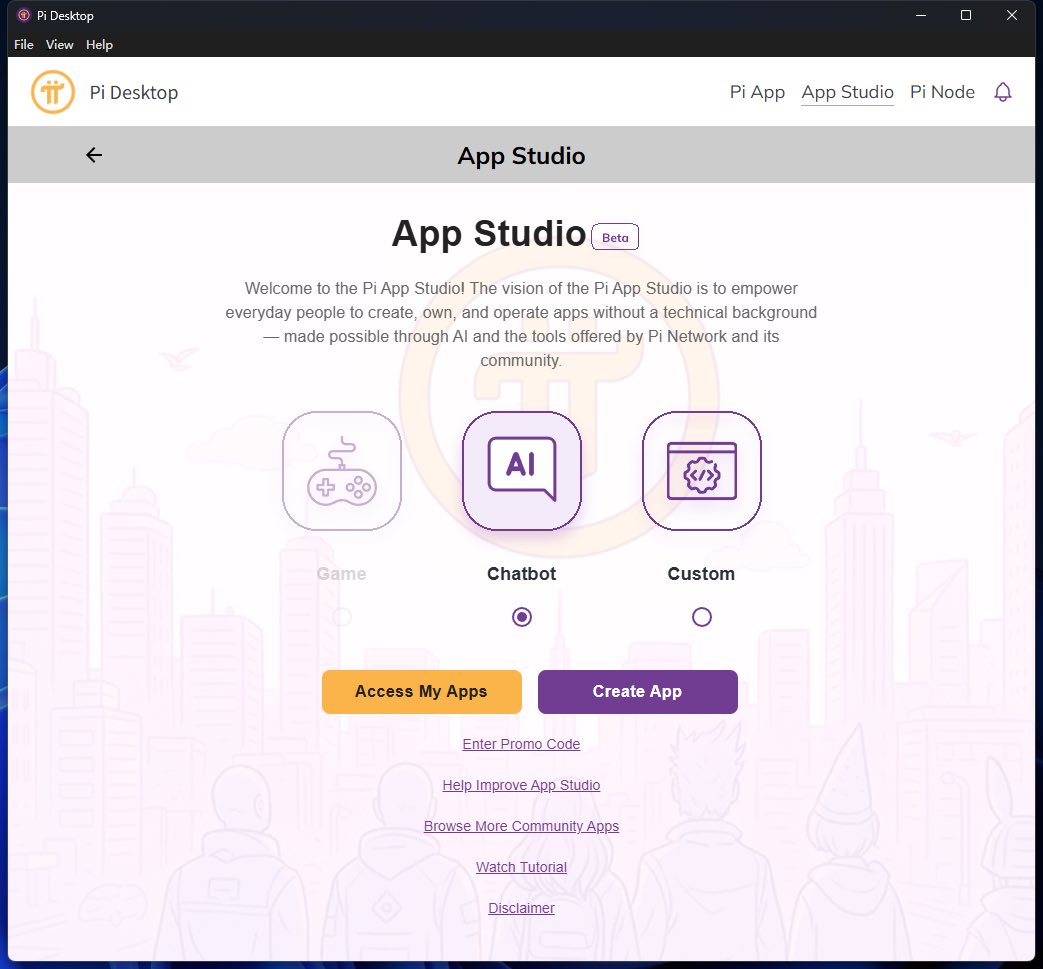This screenshot has height=969, width=1043.
Task: Click the Chatbot label text
Action: (x=522, y=574)
